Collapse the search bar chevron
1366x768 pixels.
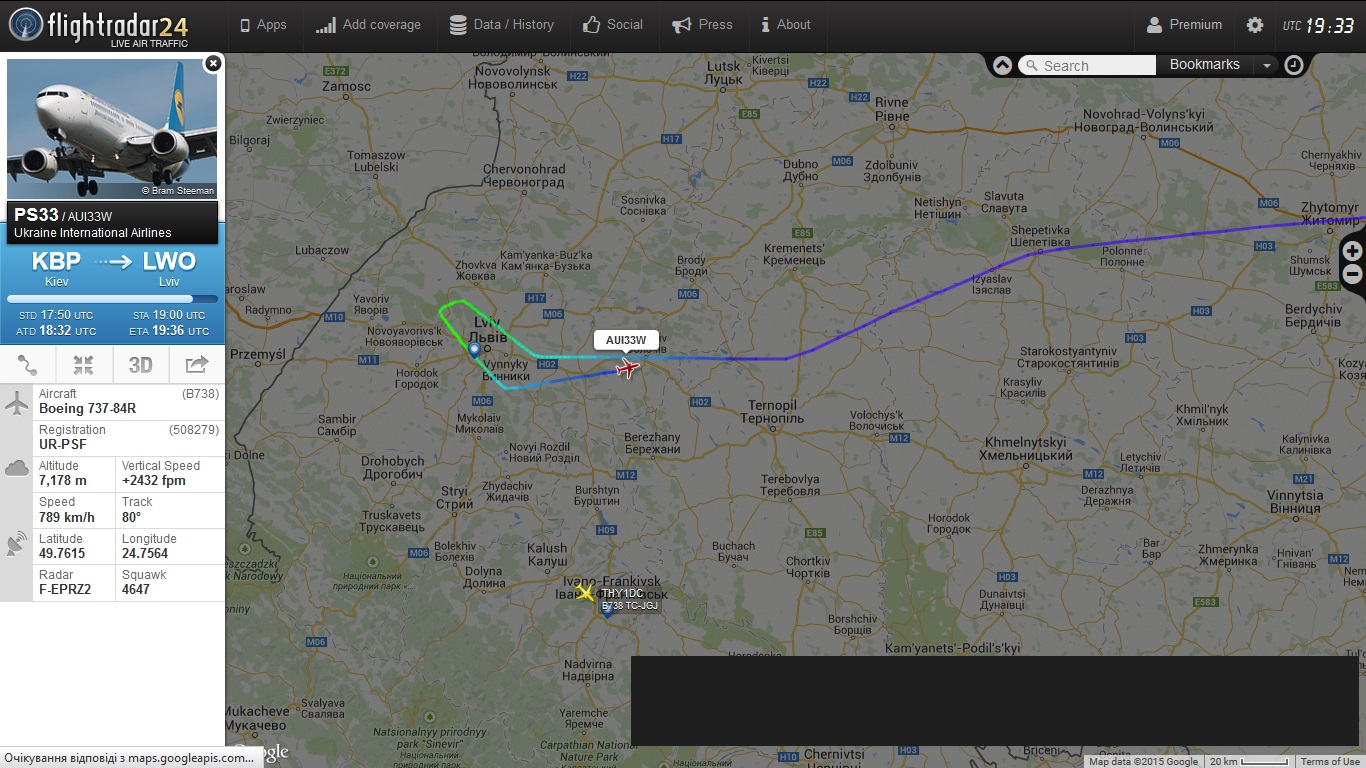tap(1002, 65)
